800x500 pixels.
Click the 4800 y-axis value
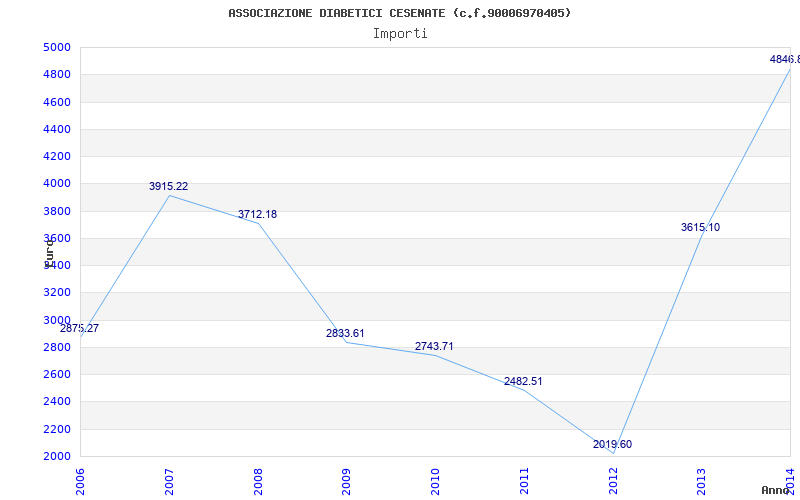pos(56,74)
